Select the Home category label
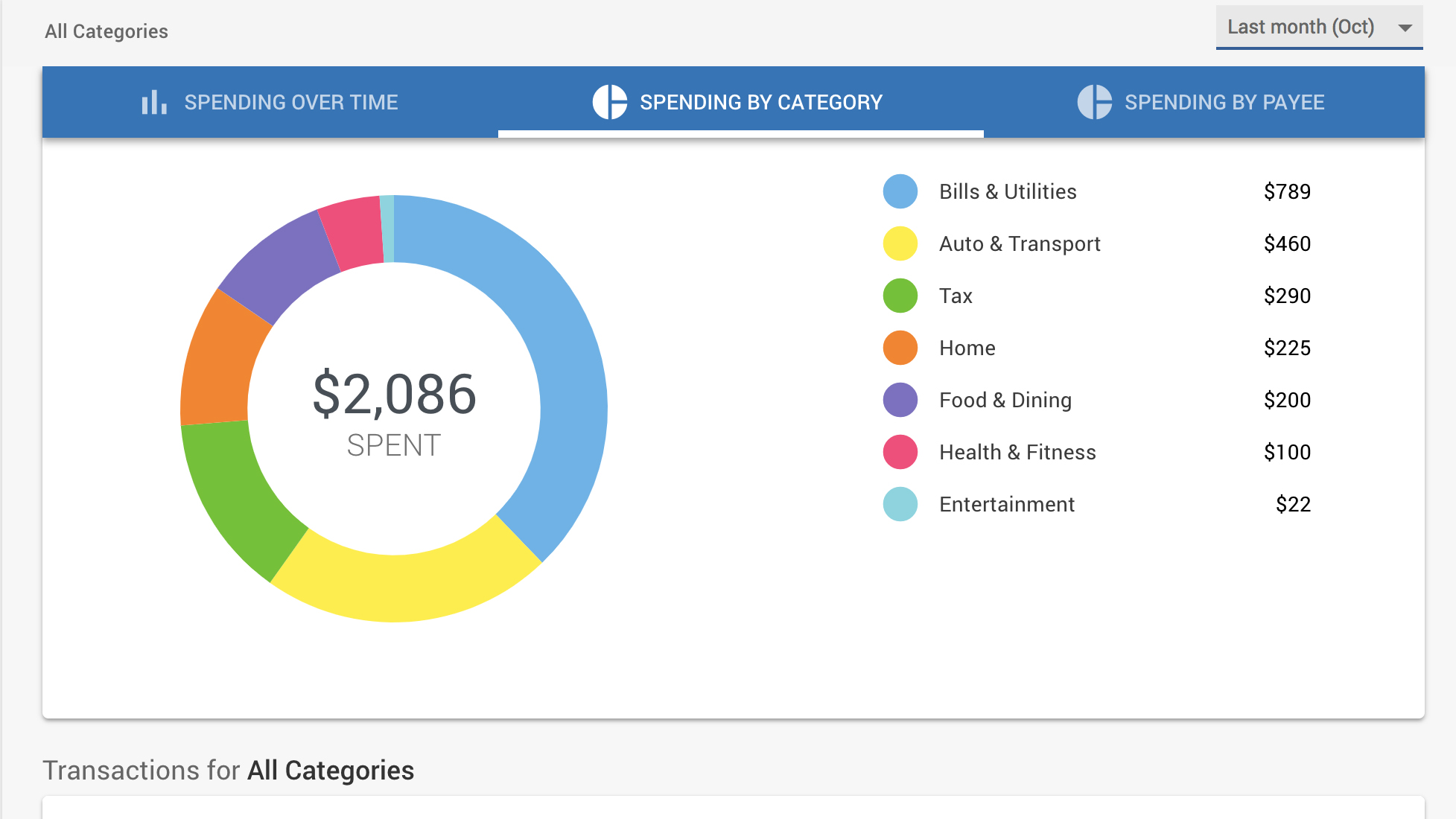Viewport: 1456px width, 819px height. 967,348
